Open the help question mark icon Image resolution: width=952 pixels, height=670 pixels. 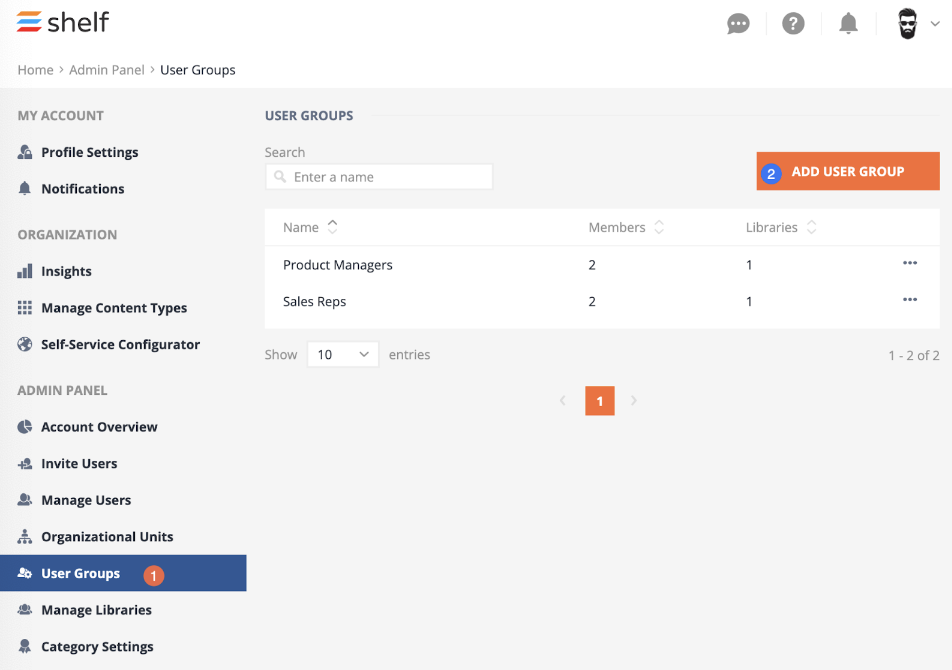[793, 24]
